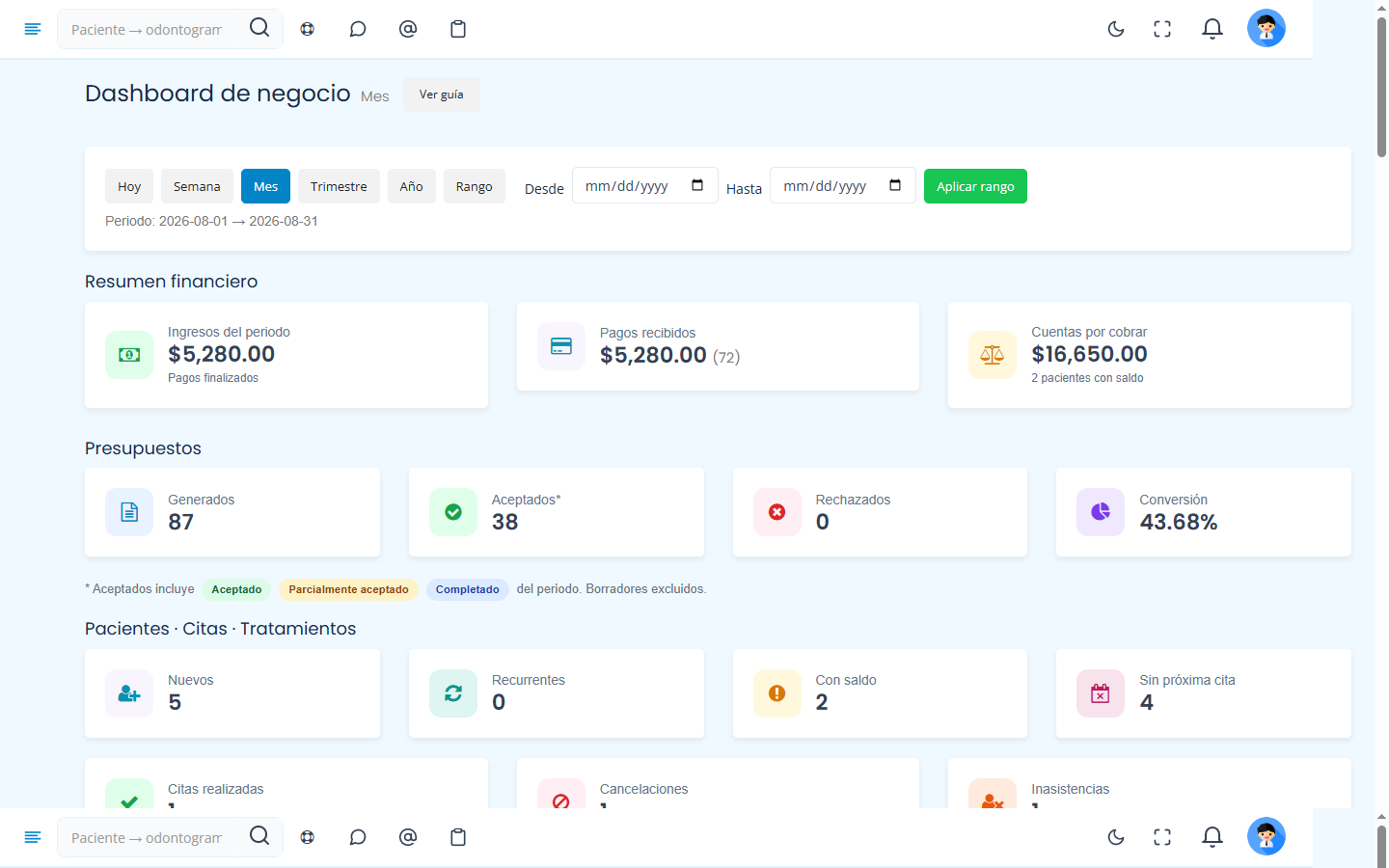Click the Aceptados count 38
The width and height of the screenshot is (1389, 868).
(504, 522)
